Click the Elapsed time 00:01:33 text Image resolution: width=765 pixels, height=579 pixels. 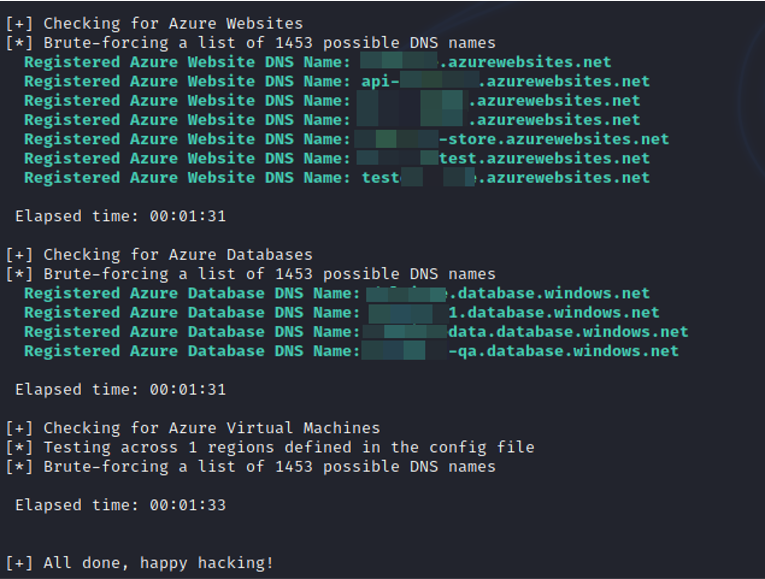coord(121,505)
